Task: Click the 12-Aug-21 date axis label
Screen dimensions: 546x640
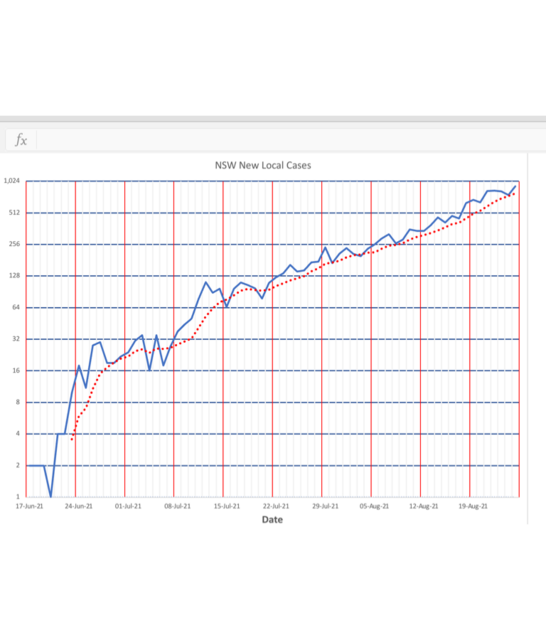Action: click(x=424, y=506)
